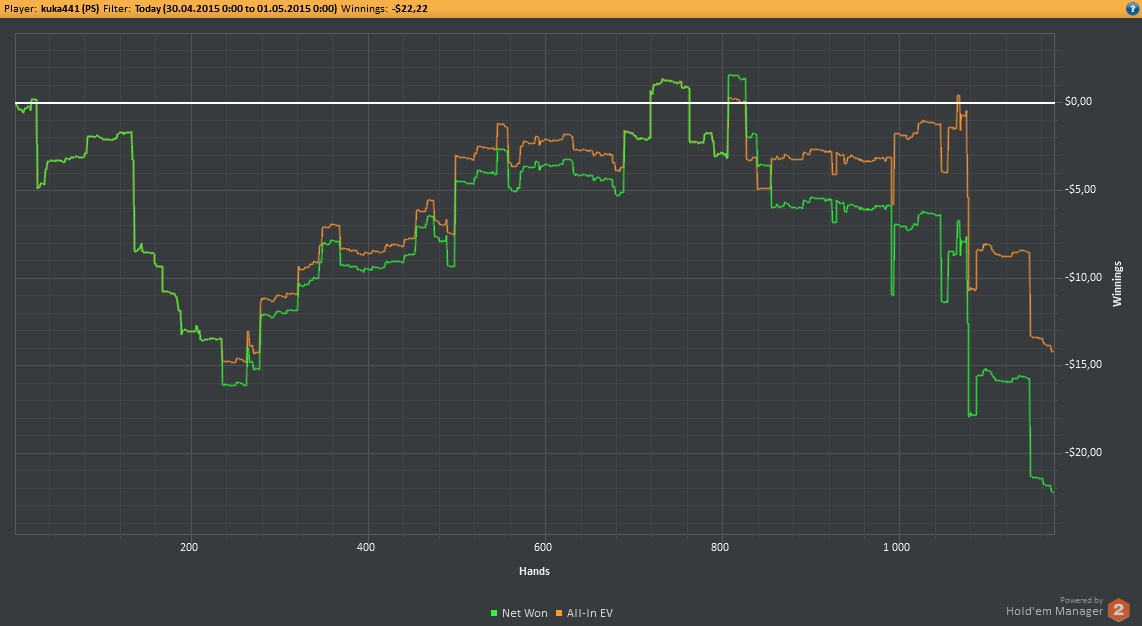Click the vertical Winnings y-axis title

[x=1117, y=284]
